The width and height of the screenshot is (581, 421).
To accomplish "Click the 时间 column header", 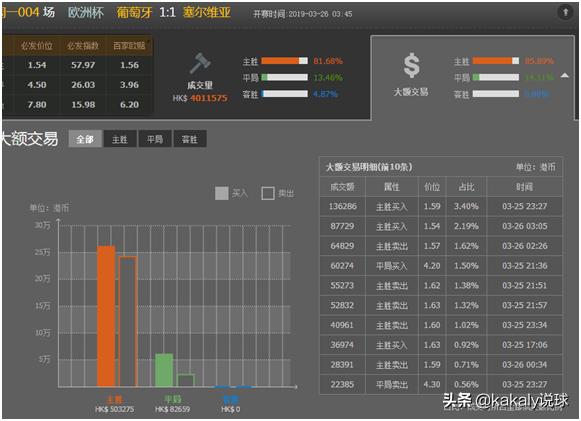I will 524,187.
